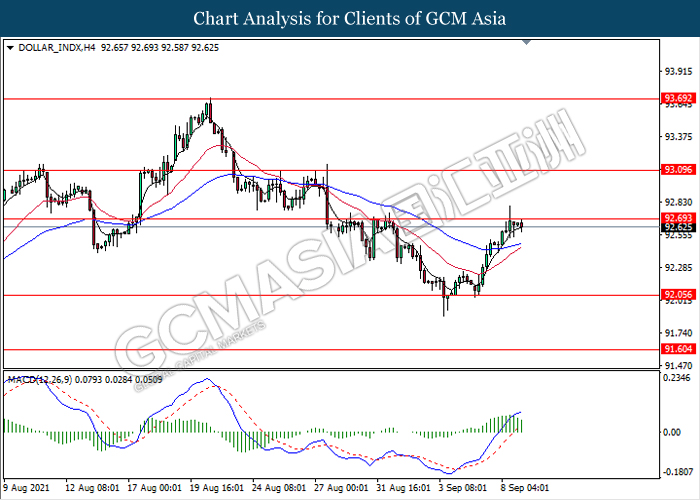Click the 93.375 price scale value
Screen dimensions: 700x500
pos(679,137)
